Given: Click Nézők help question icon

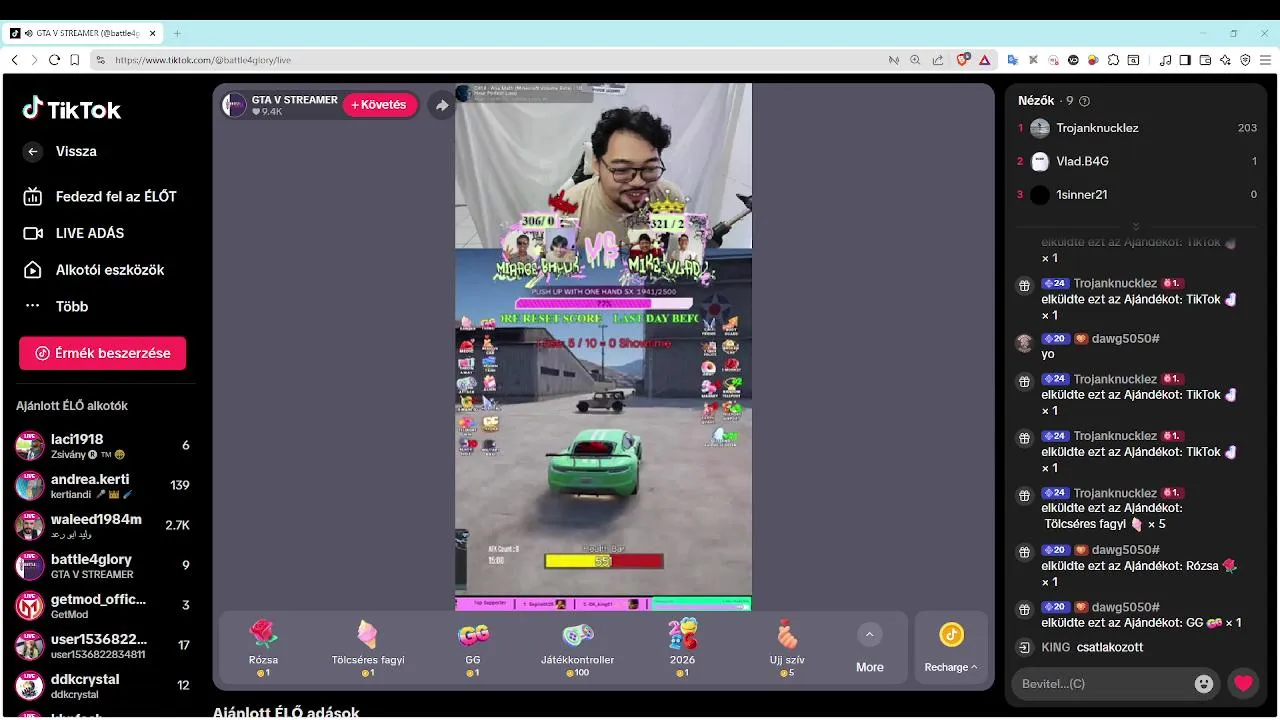Looking at the screenshot, I should tap(1085, 101).
